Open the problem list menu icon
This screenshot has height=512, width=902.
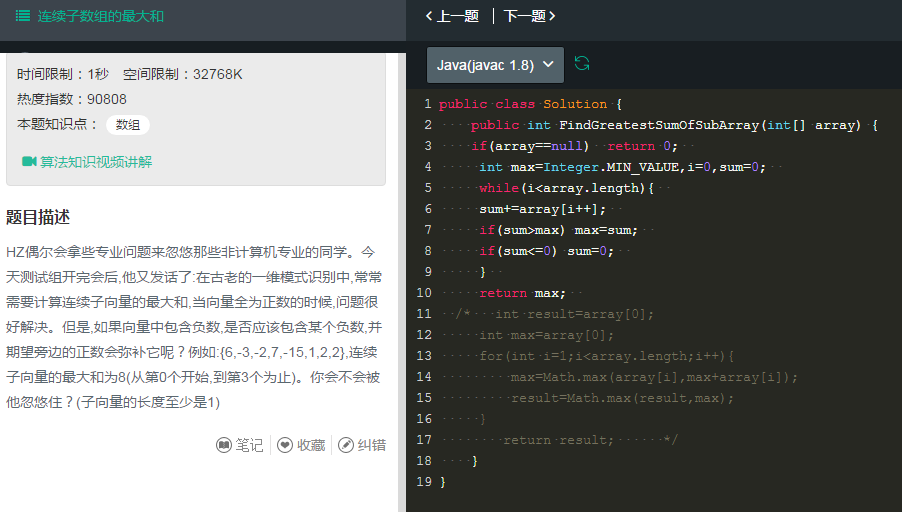[x=22, y=16]
